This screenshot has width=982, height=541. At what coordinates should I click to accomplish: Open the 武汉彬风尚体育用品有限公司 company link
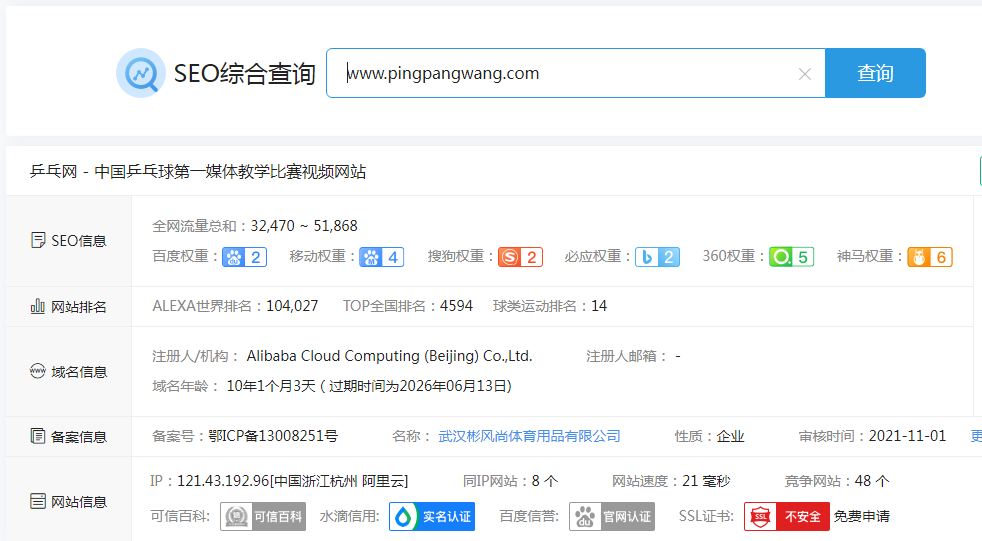pyautogui.click(x=529, y=436)
